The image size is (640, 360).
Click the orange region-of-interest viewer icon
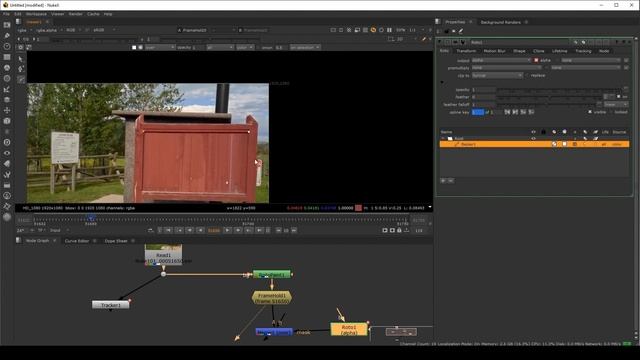[373, 30]
